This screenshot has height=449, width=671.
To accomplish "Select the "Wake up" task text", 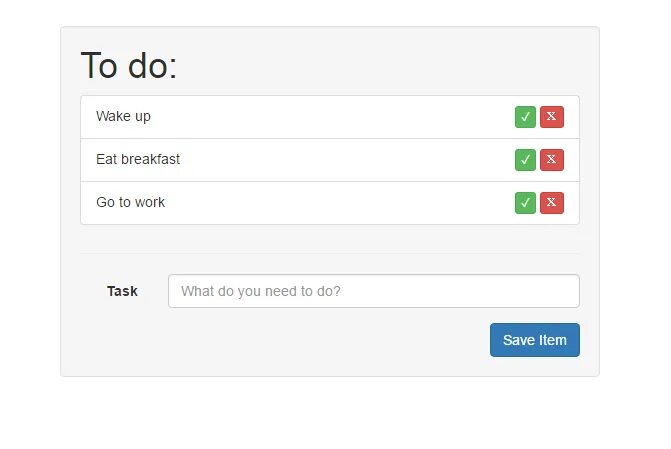I will 123,116.
